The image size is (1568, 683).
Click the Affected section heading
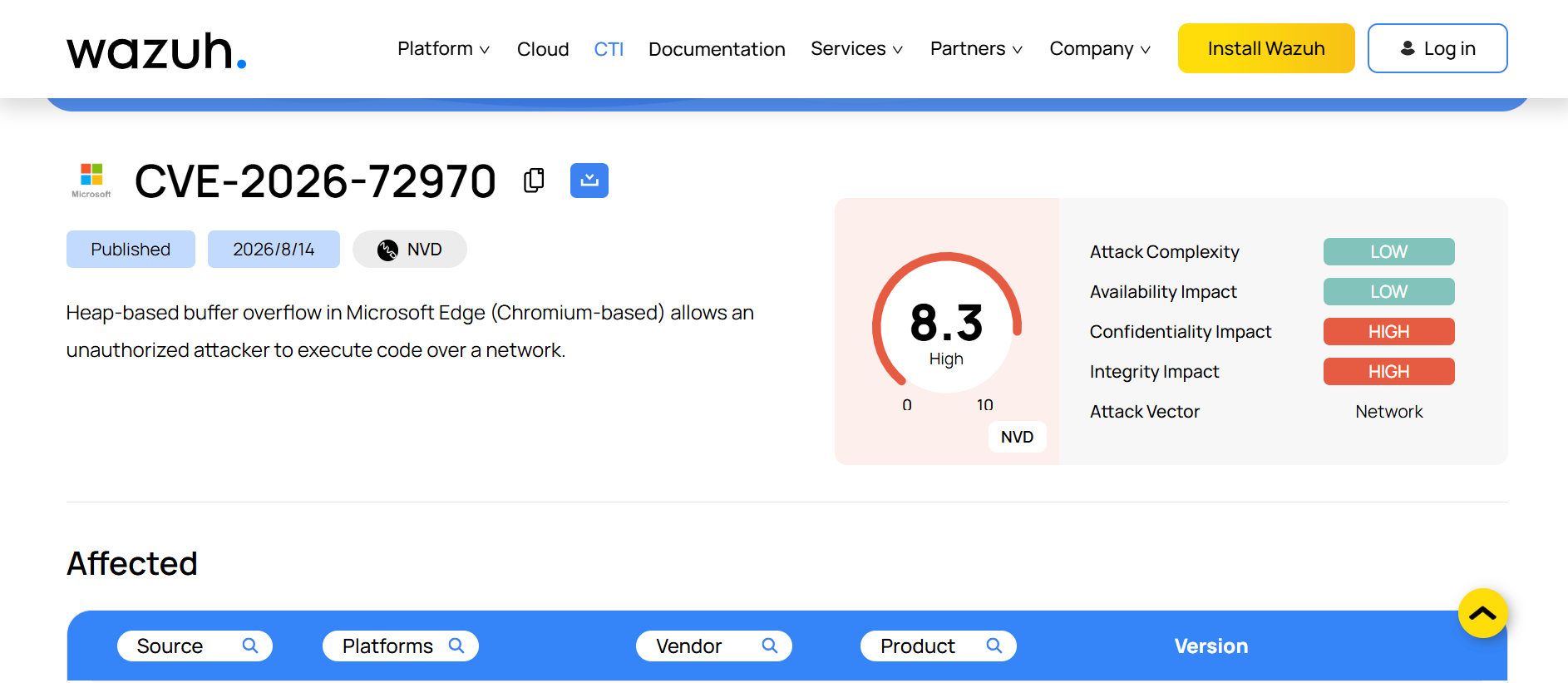pos(132,564)
